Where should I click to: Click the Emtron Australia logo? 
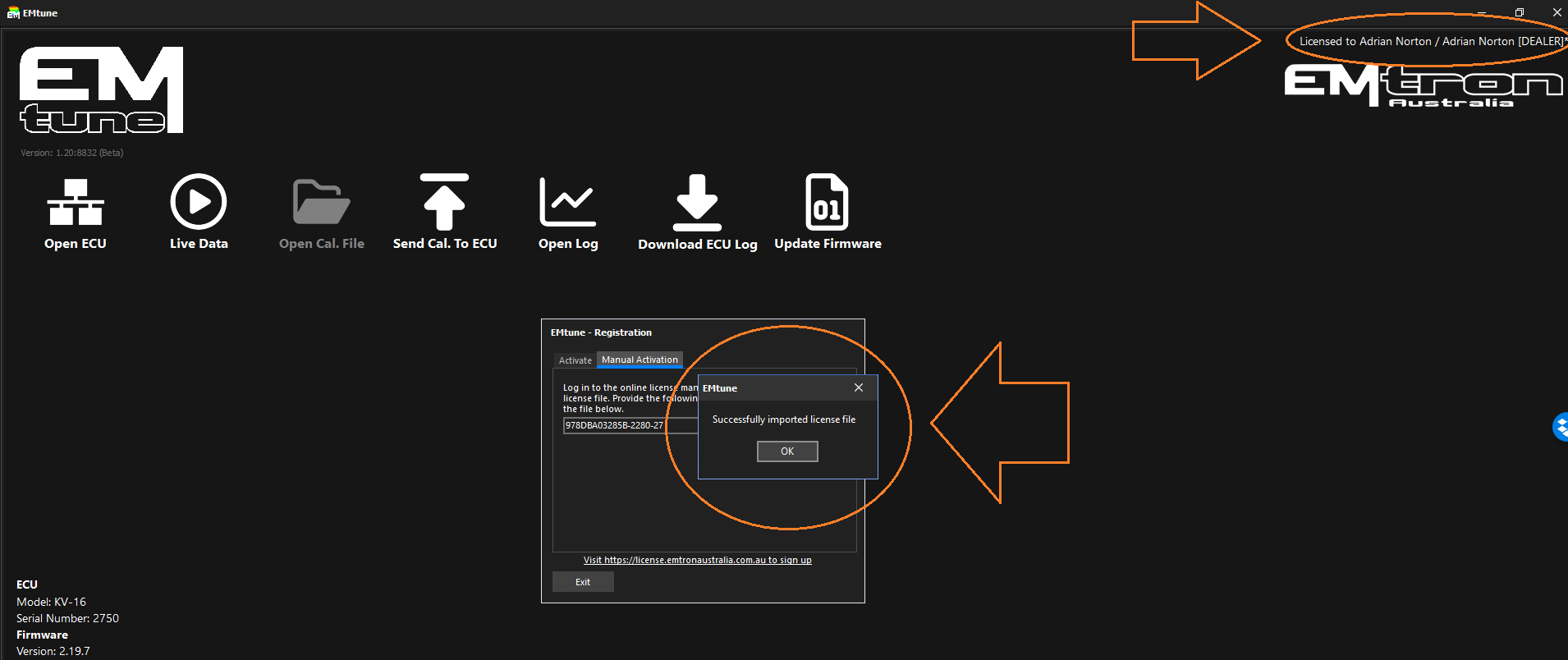(x=1424, y=86)
